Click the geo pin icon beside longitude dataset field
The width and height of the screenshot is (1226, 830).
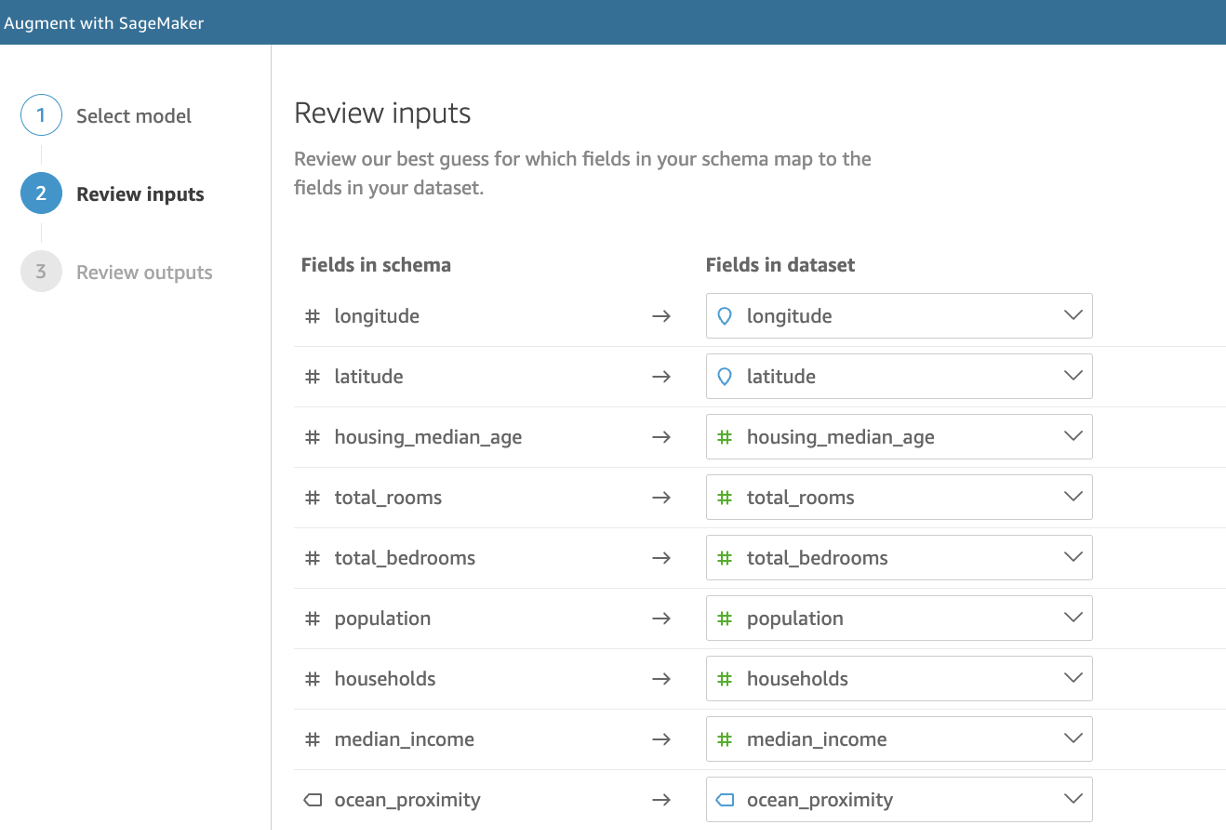click(725, 316)
